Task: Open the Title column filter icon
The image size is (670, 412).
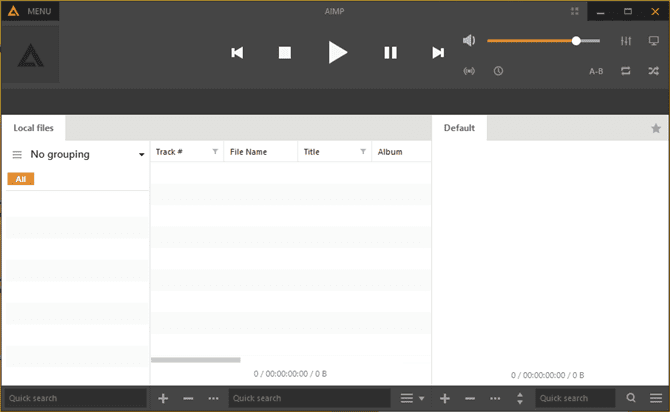Action: point(363,152)
